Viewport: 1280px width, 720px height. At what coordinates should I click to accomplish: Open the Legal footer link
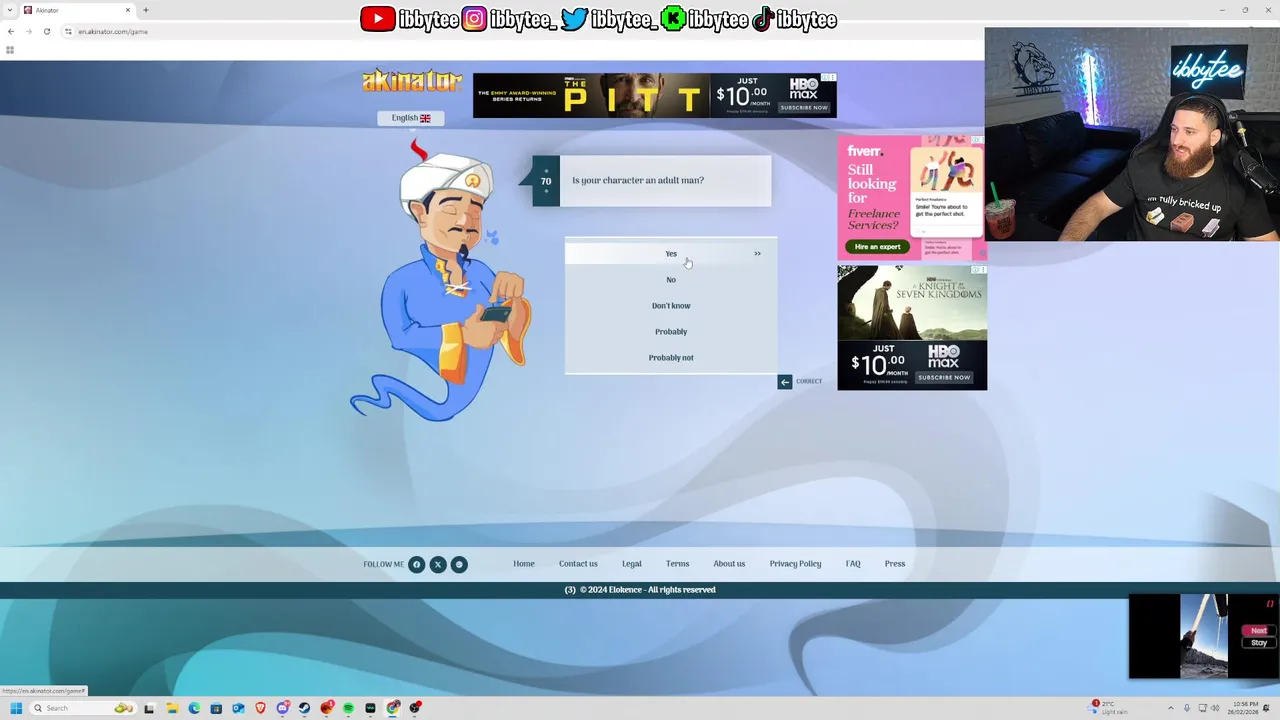point(632,564)
